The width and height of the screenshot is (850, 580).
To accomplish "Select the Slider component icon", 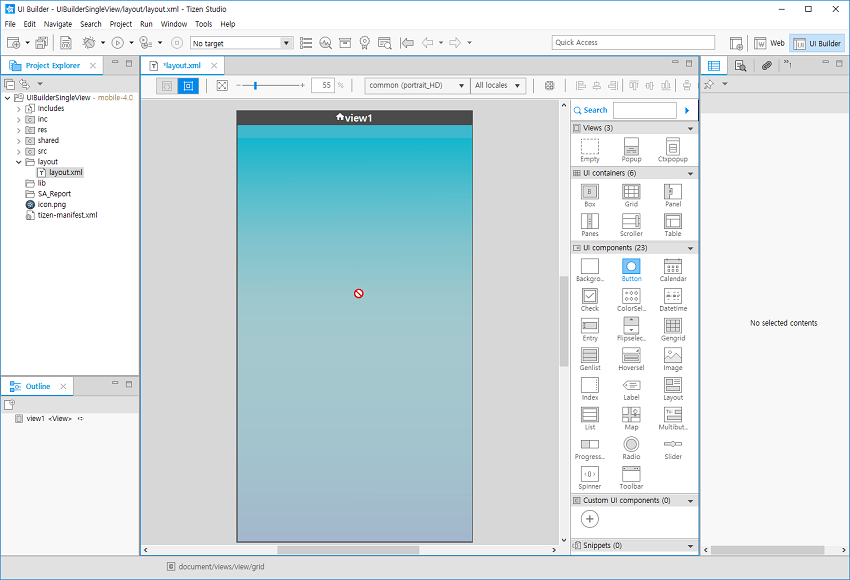I will point(673,444).
